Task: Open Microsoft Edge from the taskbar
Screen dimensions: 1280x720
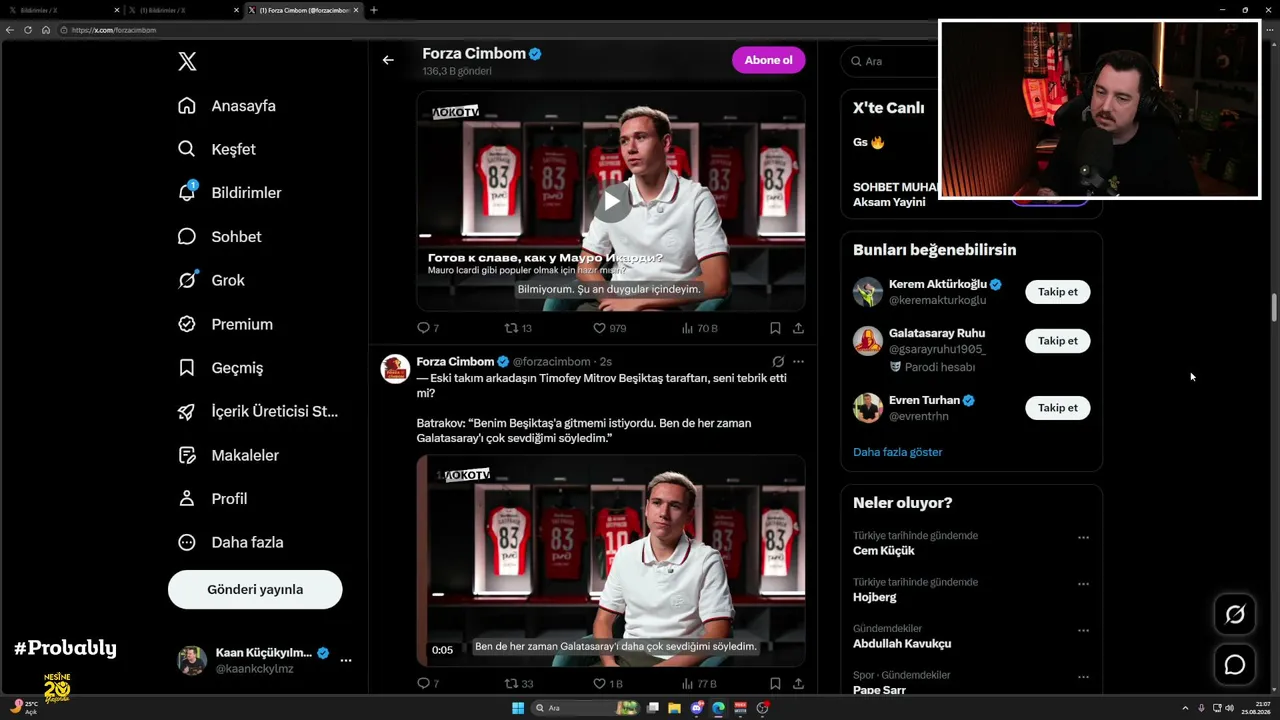Action: [718, 708]
